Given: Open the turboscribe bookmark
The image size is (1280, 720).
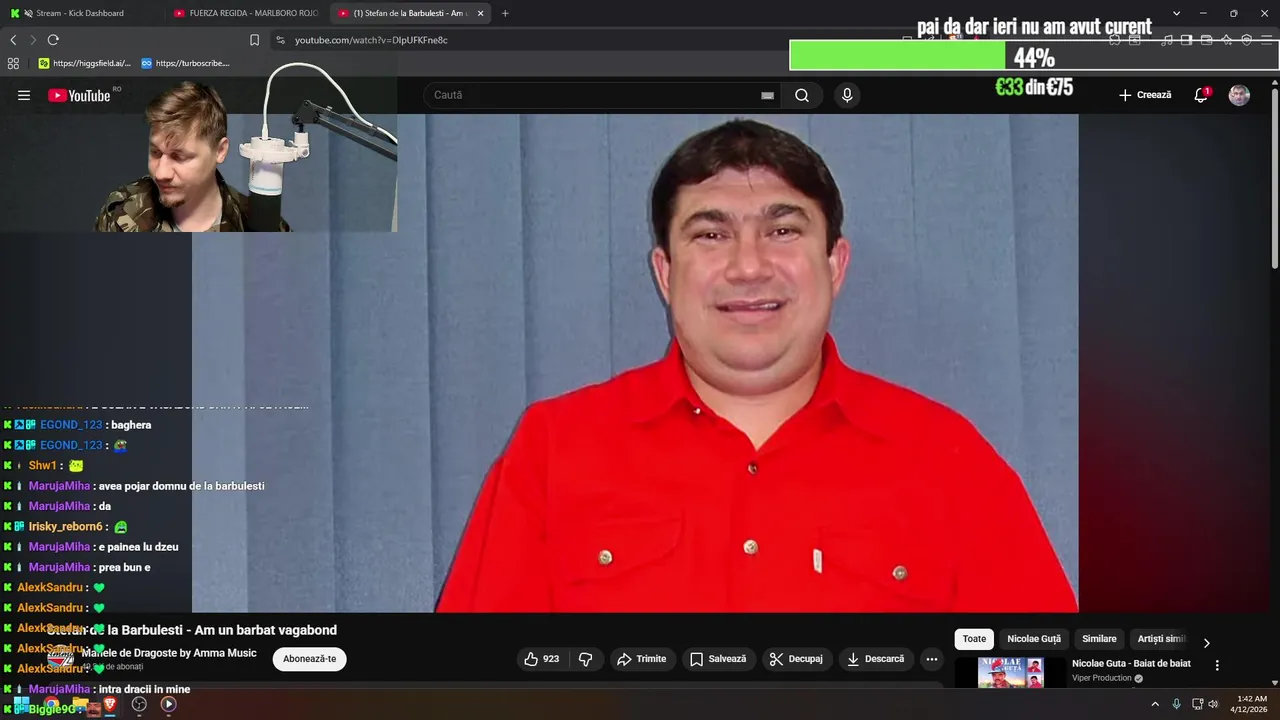Looking at the screenshot, I should (x=185, y=63).
